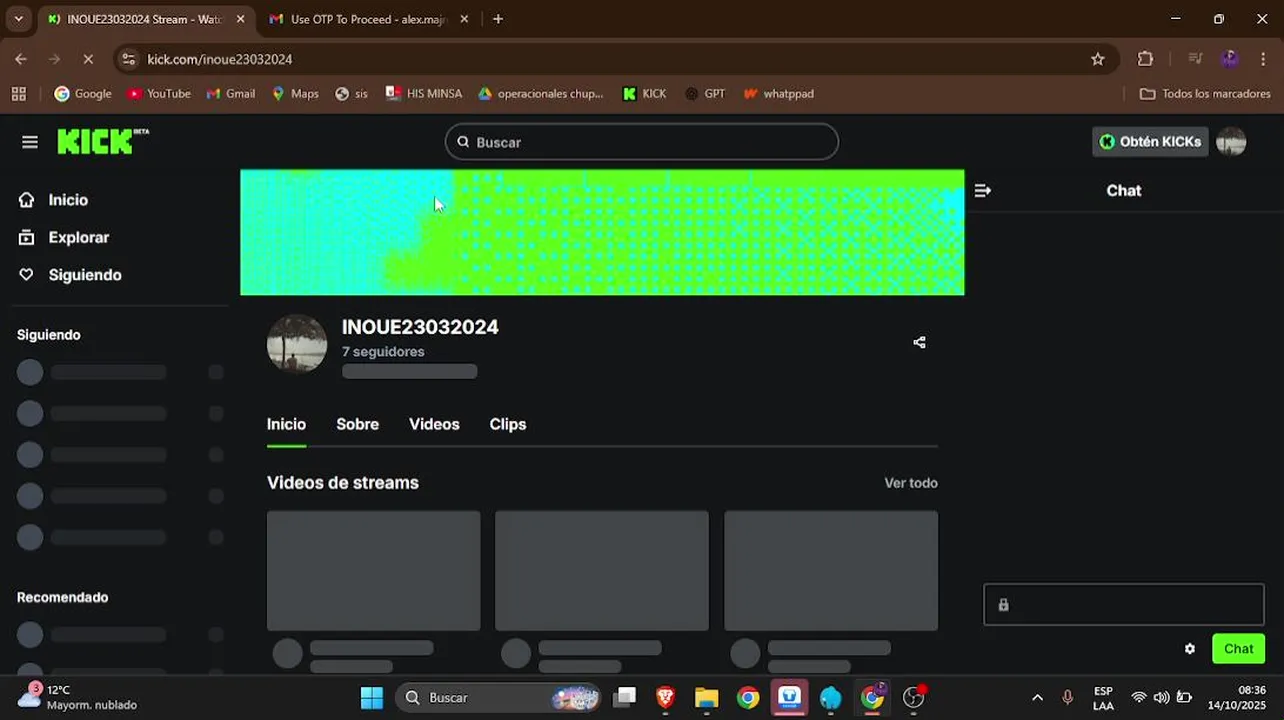Launch Brave browser from taskbar
1284x720 pixels.
(x=666, y=698)
